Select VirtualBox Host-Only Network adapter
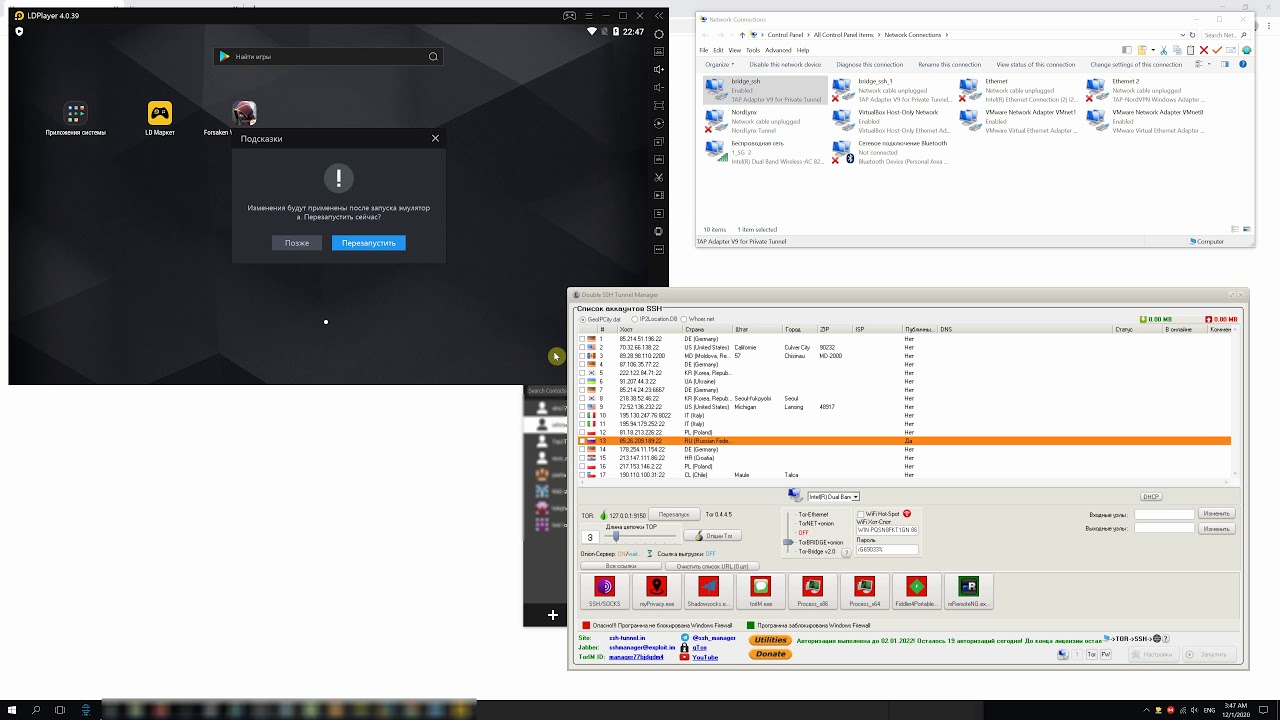The width and height of the screenshot is (1280, 720). coord(893,121)
